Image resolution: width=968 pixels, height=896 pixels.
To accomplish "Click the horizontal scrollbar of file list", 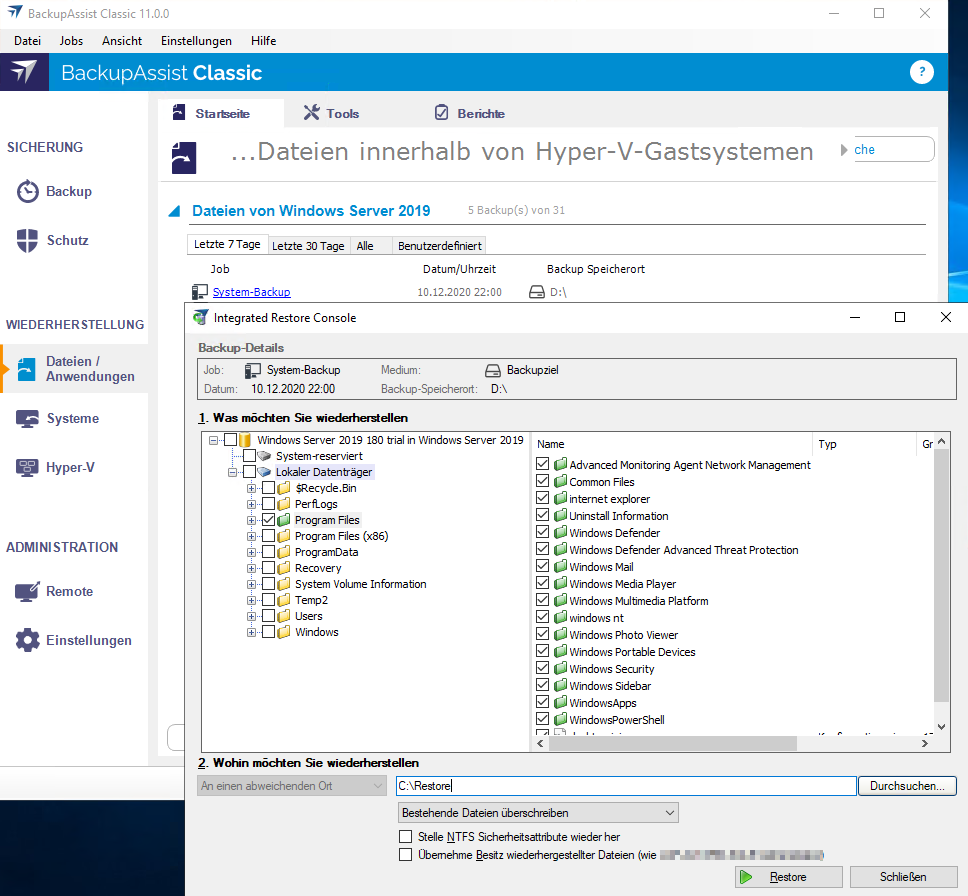I will tap(670, 744).
